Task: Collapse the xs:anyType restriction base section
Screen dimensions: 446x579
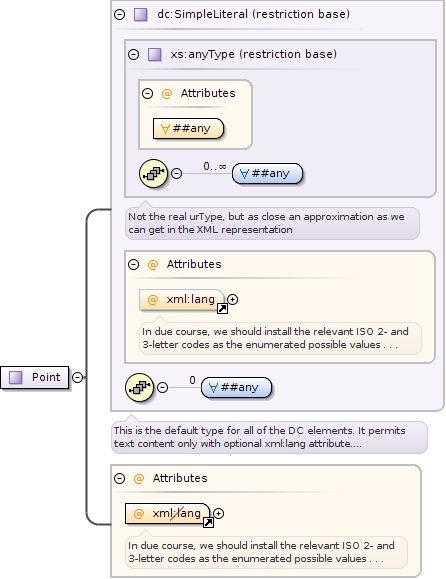Action: pos(133,55)
